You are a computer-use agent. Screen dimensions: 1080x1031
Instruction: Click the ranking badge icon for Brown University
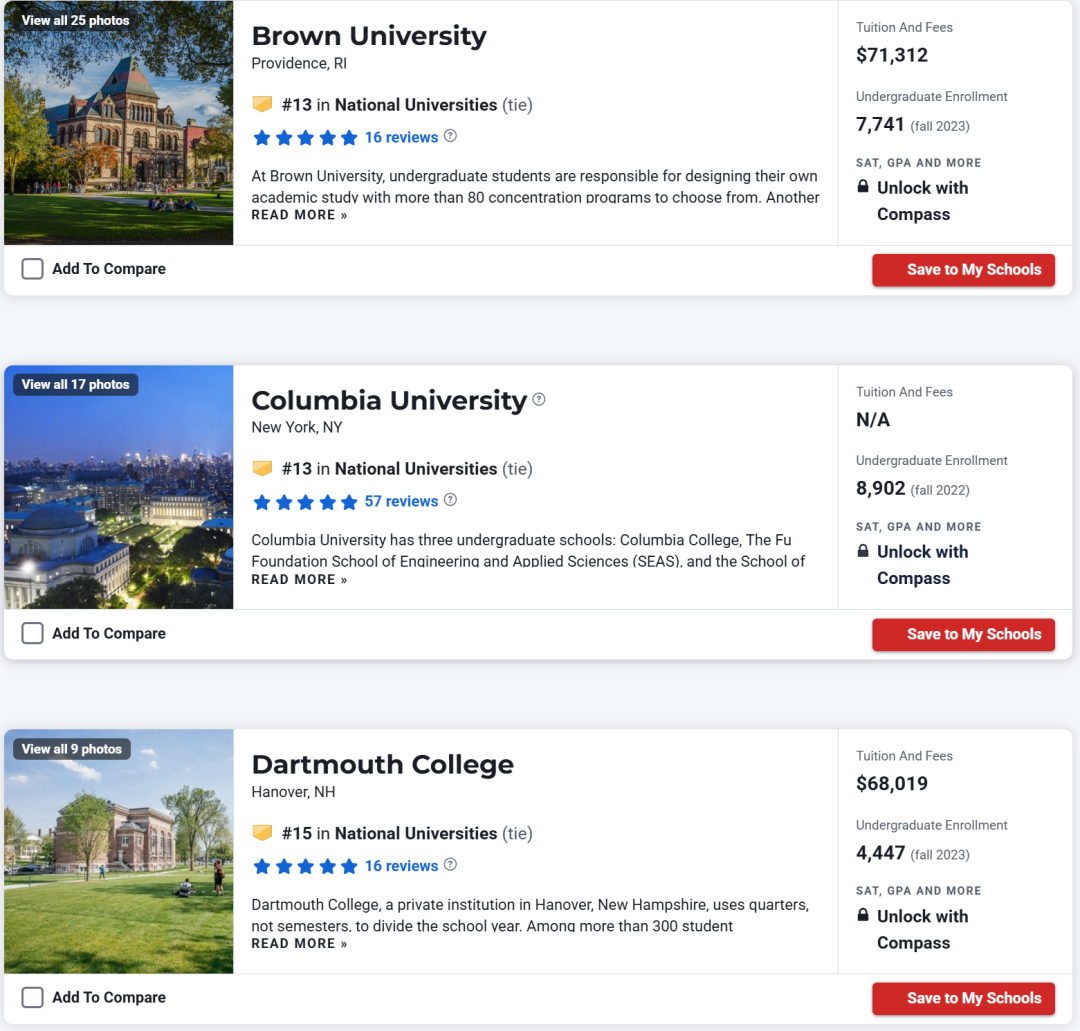pyautogui.click(x=262, y=104)
